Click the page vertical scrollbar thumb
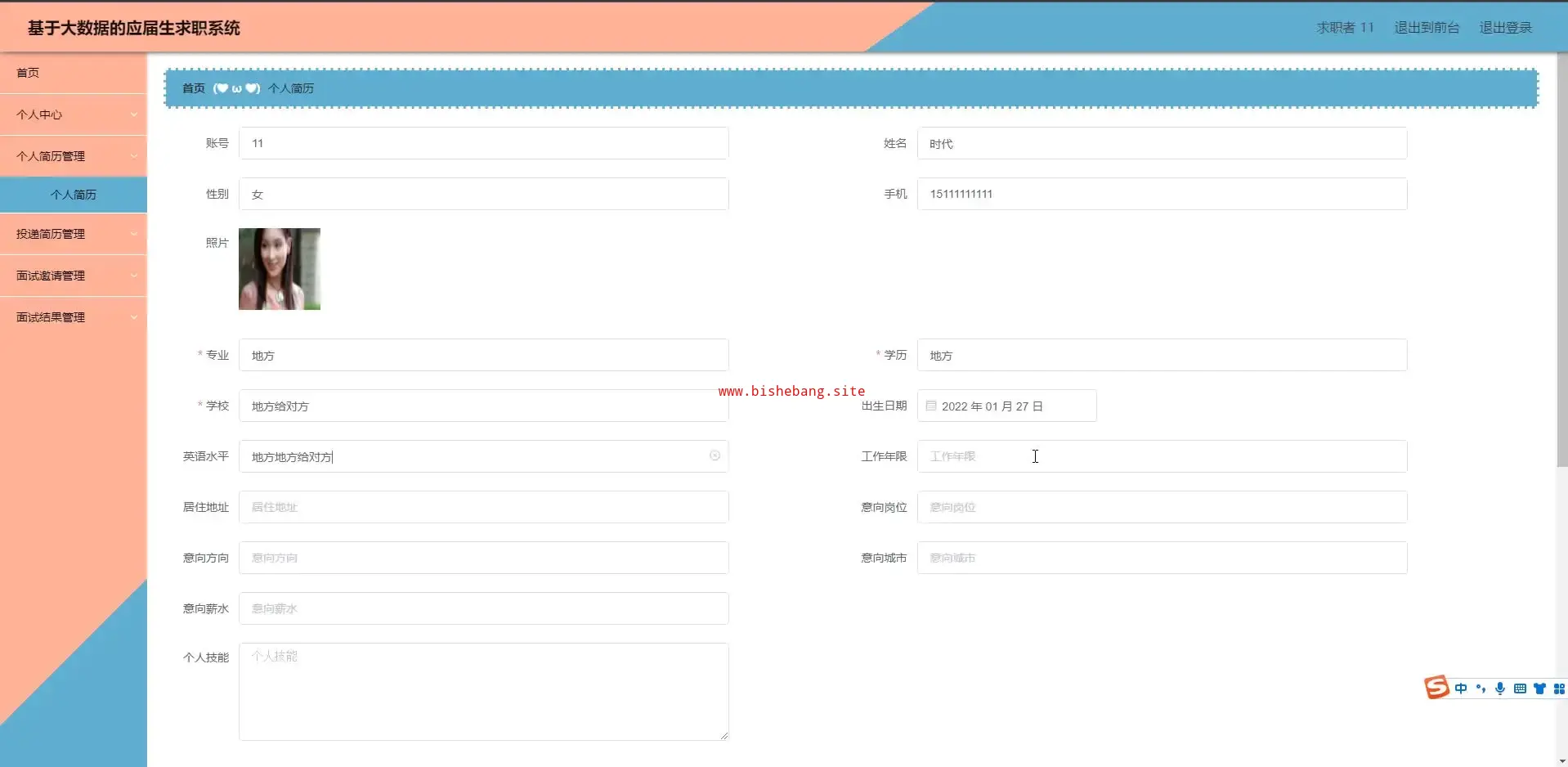The image size is (1568, 767). 1561,260
